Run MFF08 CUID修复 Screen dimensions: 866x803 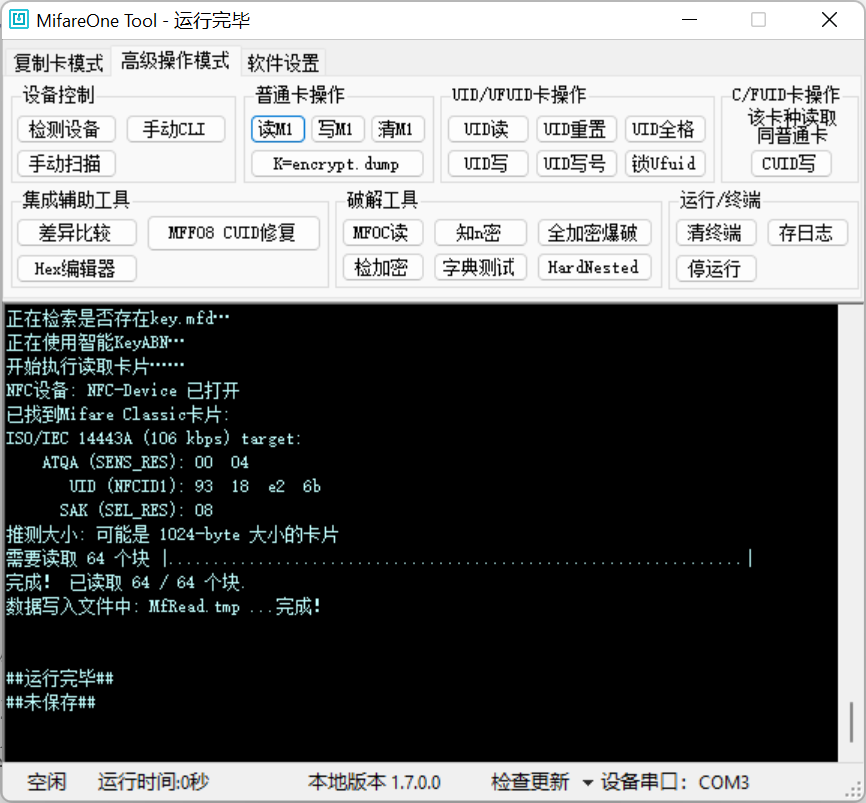click(x=233, y=233)
